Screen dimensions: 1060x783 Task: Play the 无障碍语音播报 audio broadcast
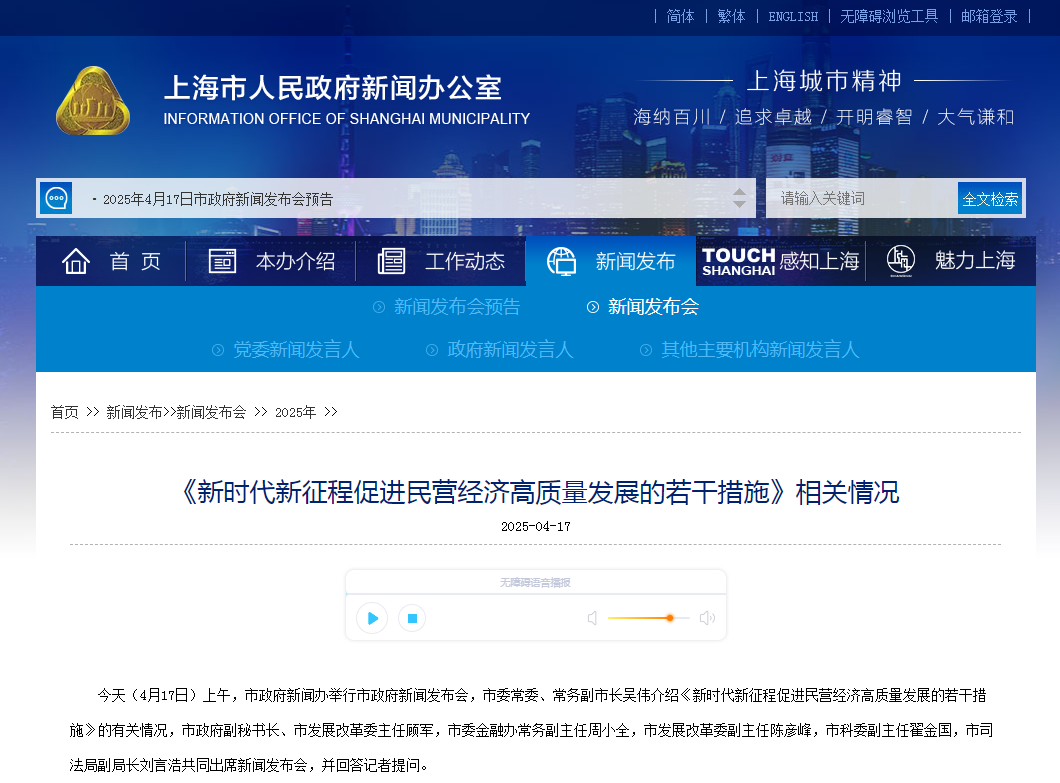(x=371, y=618)
